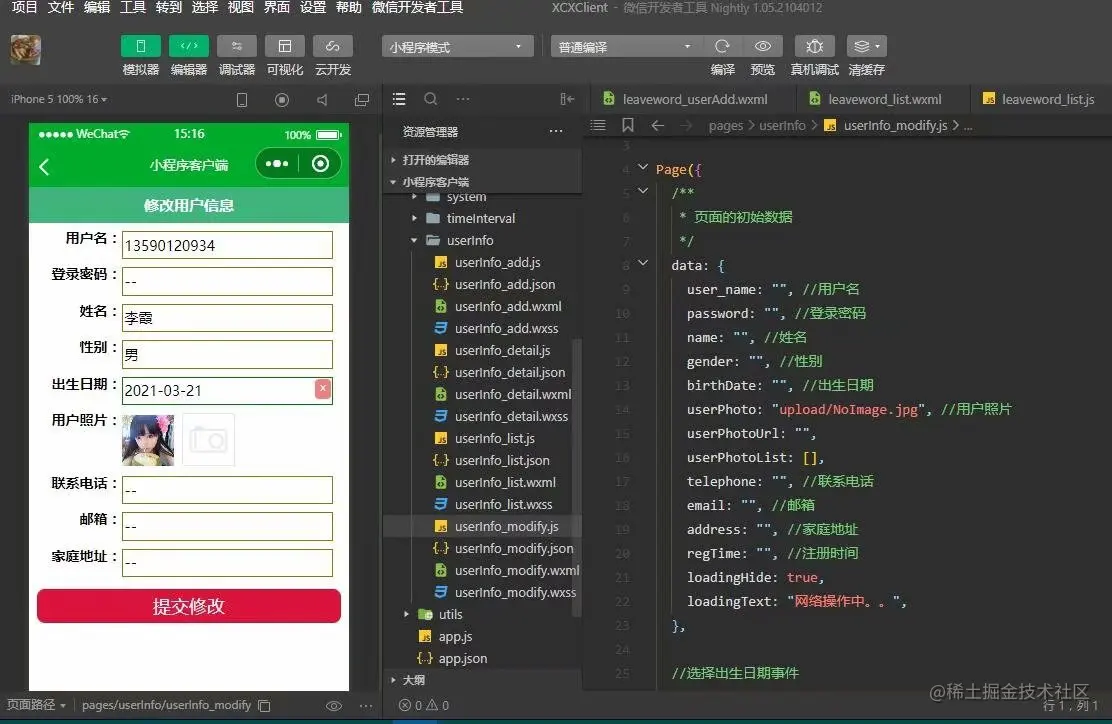Image resolution: width=1112 pixels, height=724 pixels.
Task: Click the editor bookmark icon
Action: 628,126
